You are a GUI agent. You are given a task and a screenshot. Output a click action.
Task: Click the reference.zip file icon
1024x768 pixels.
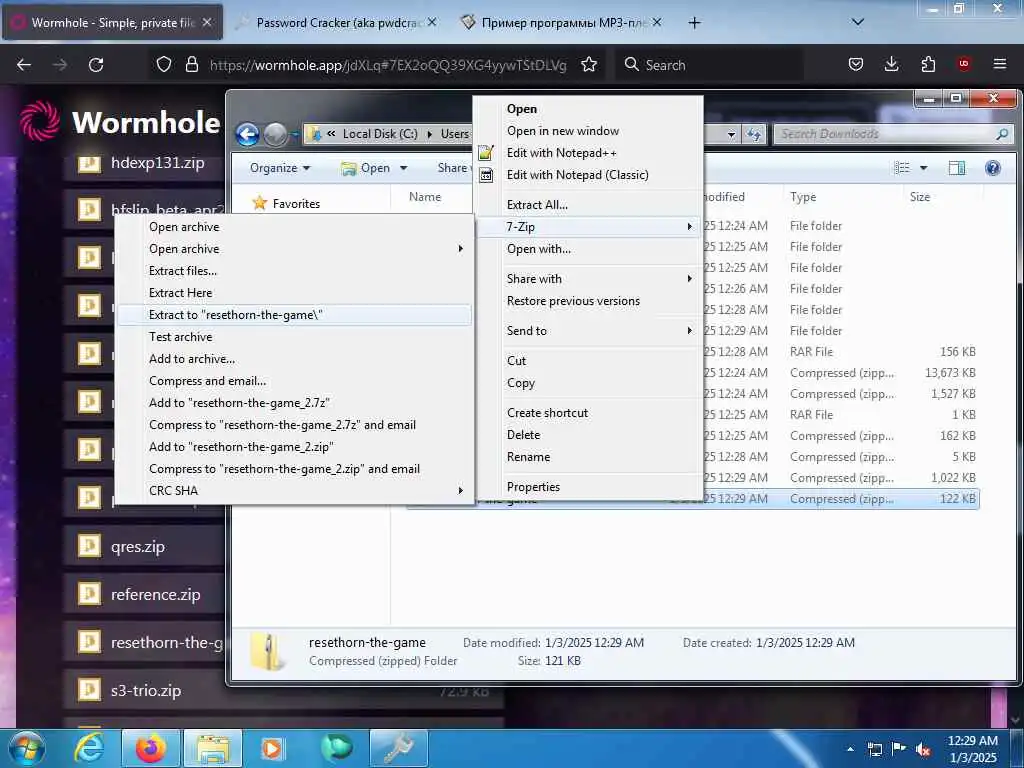click(x=89, y=594)
